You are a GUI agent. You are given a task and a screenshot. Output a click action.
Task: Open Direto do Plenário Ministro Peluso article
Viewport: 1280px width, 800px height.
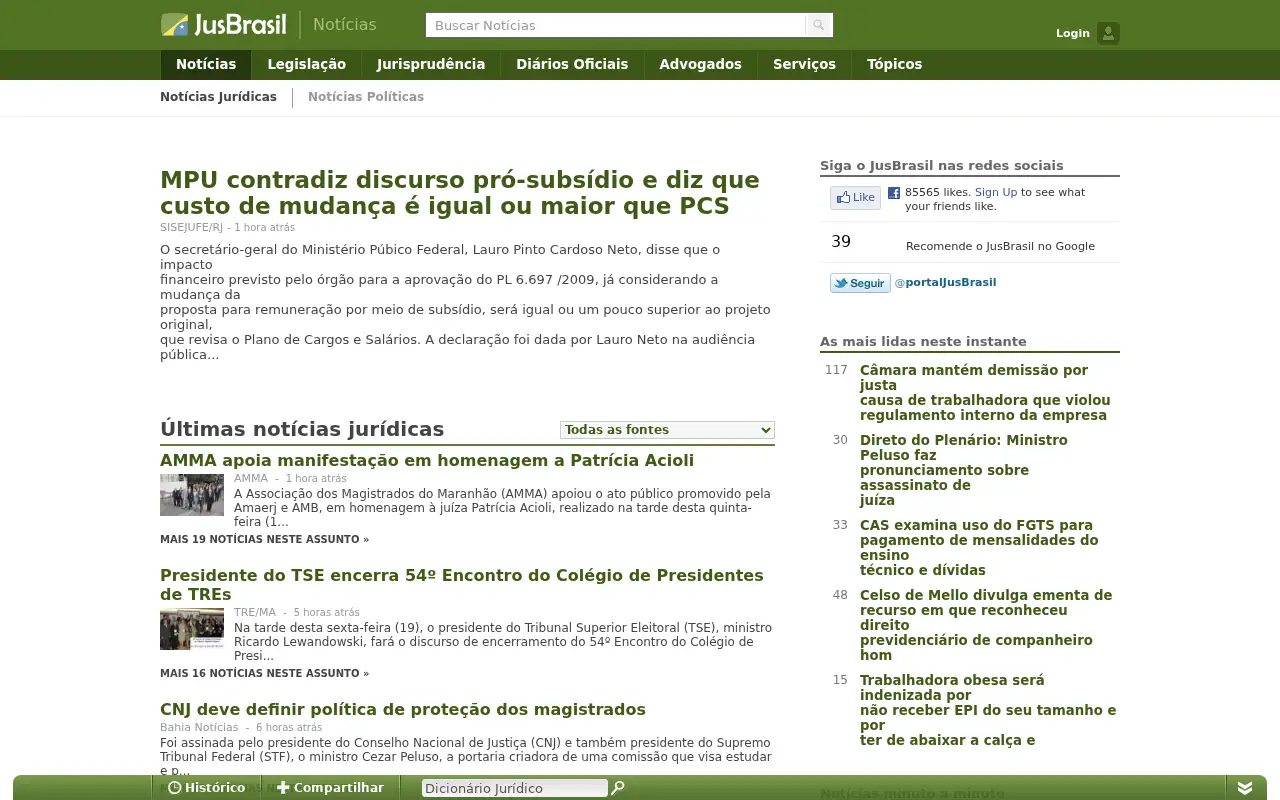tap(964, 470)
